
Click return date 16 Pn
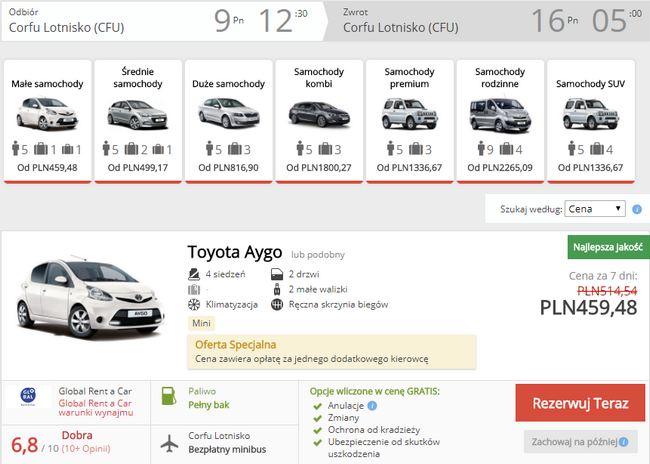tap(554, 20)
